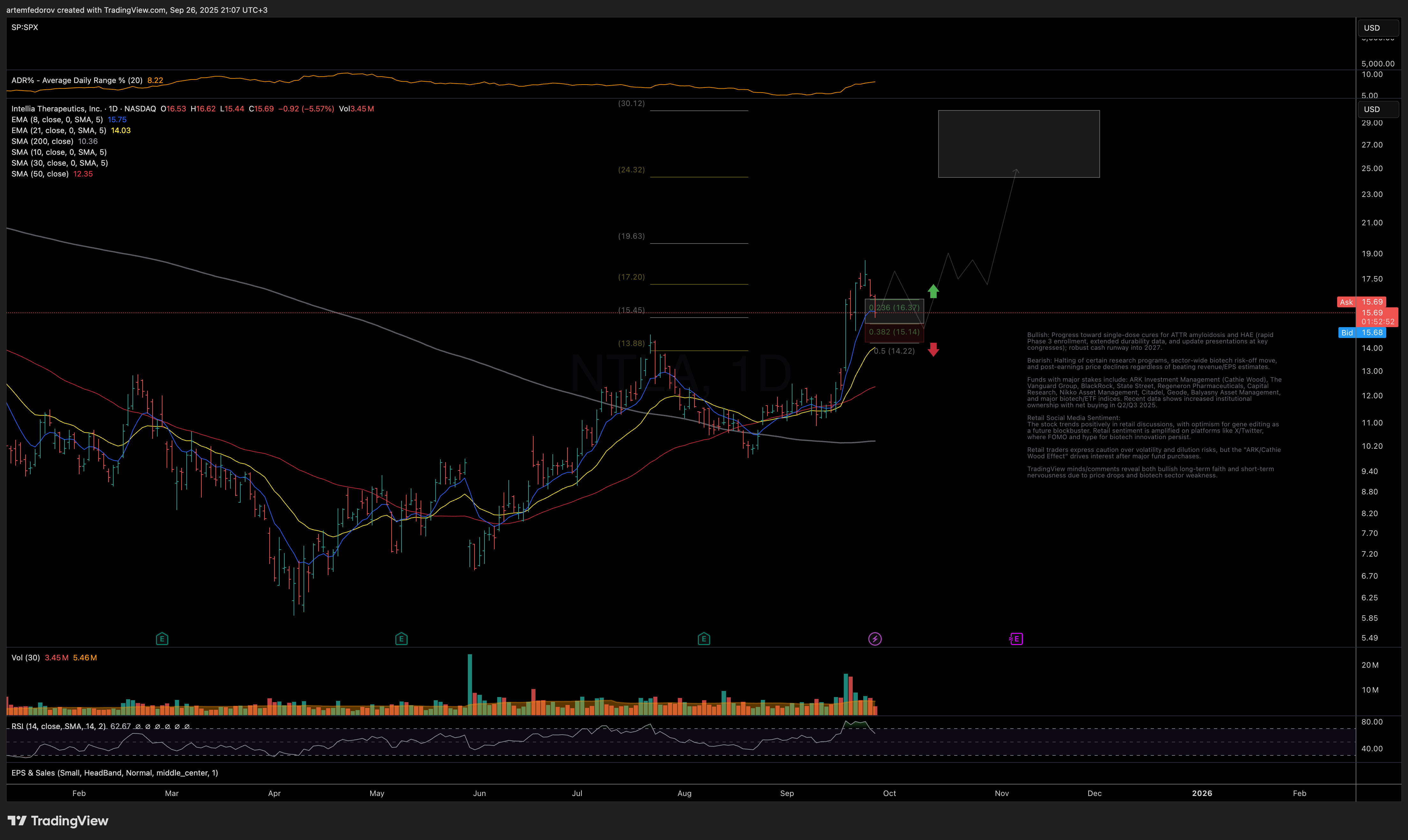Click the (24.32) Fibonacci level label

pyautogui.click(x=631, y=169)
